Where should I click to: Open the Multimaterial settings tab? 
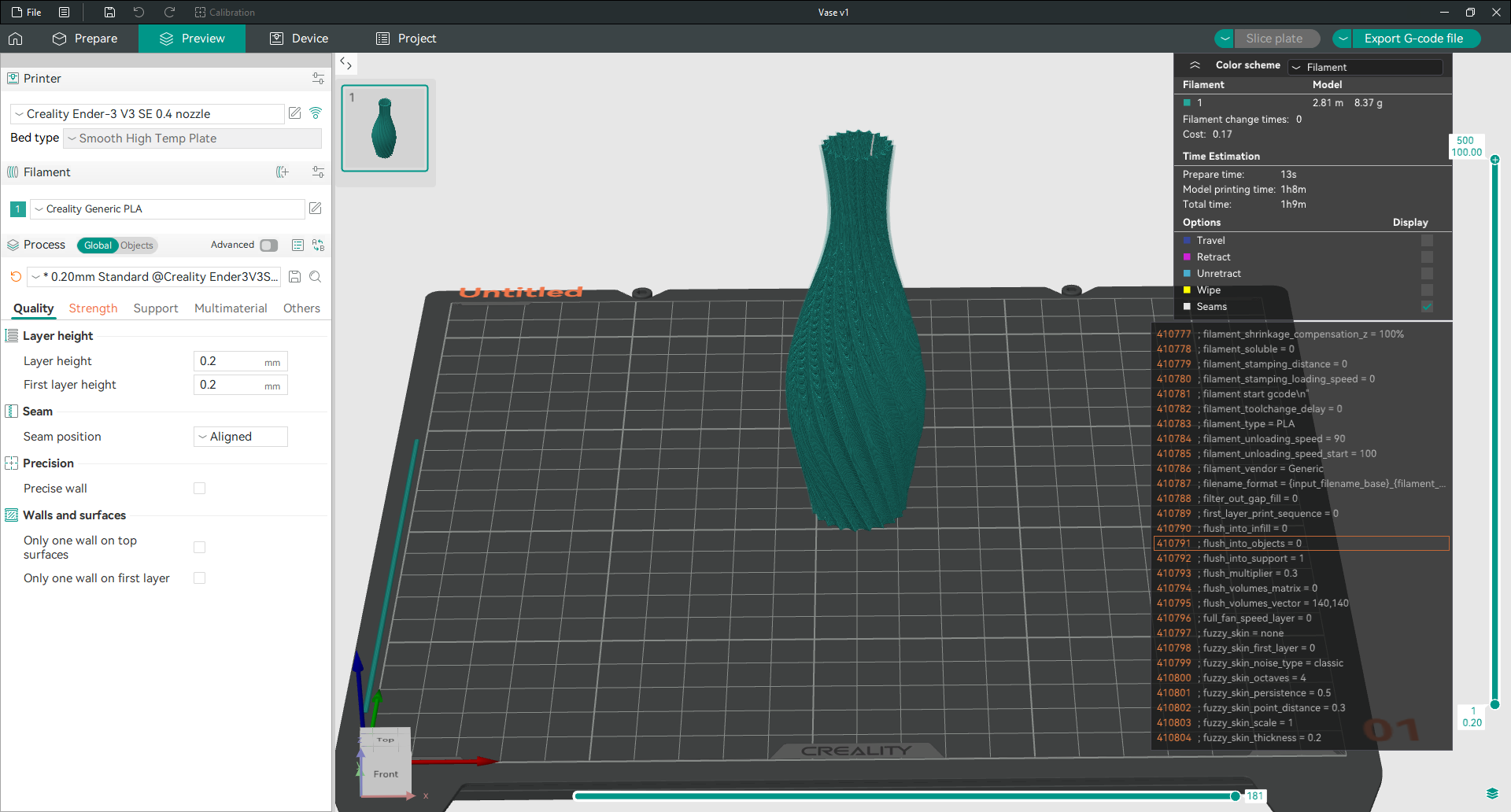click(x=231, y=308)
